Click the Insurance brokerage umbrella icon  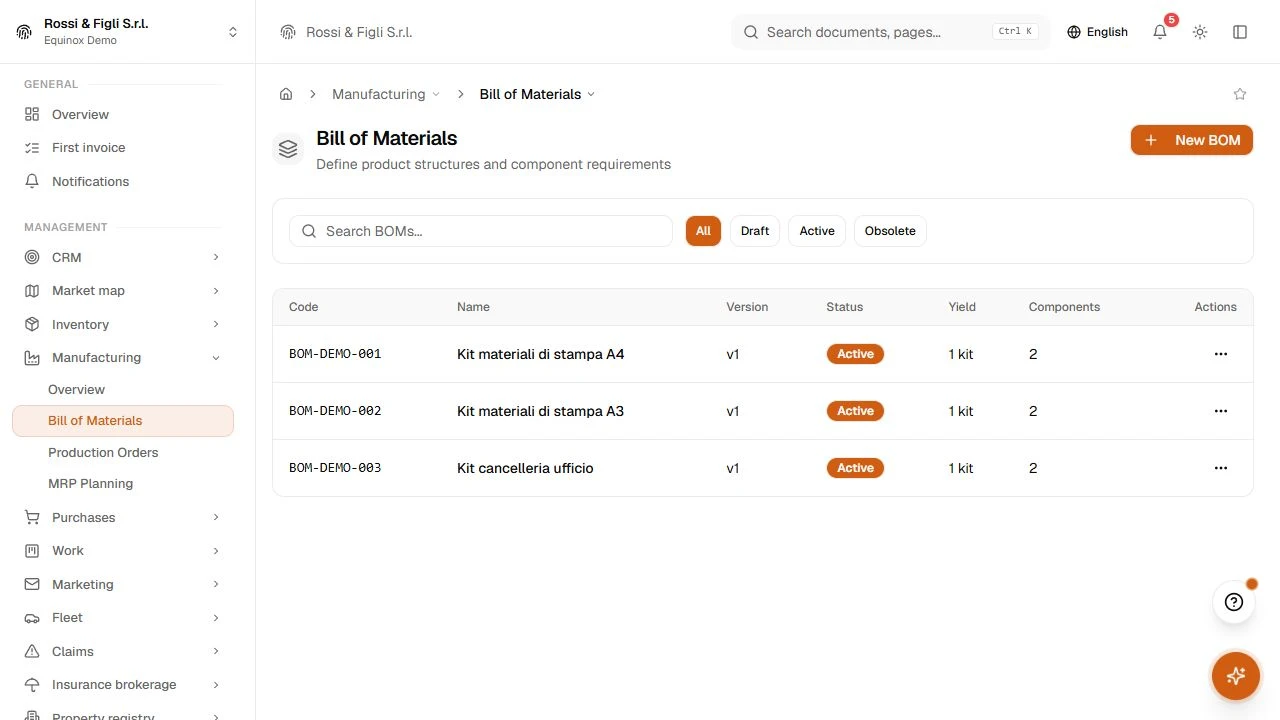click(x=32, y=685)
